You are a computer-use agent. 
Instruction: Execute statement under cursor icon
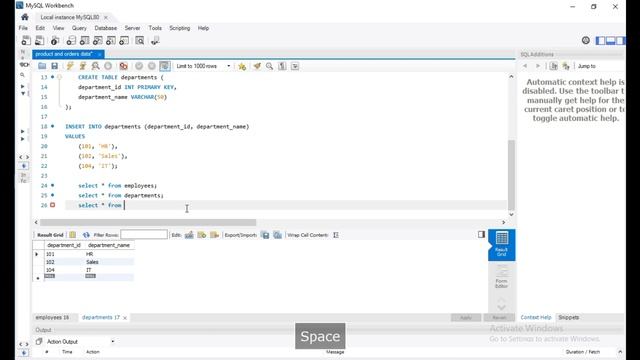83,66
